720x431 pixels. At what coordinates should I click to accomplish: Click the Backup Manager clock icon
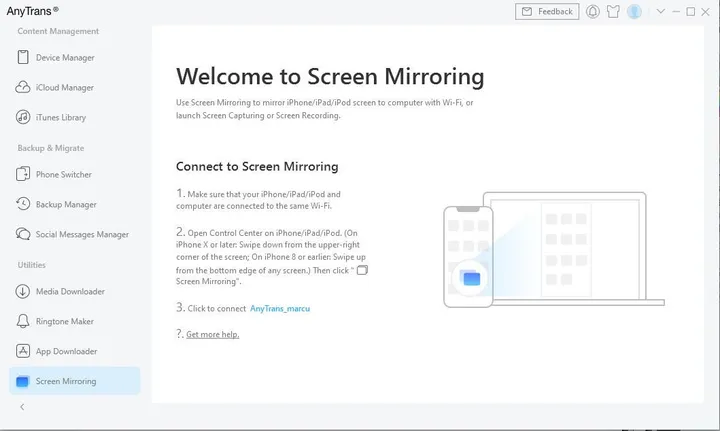[x=23, y=204]
